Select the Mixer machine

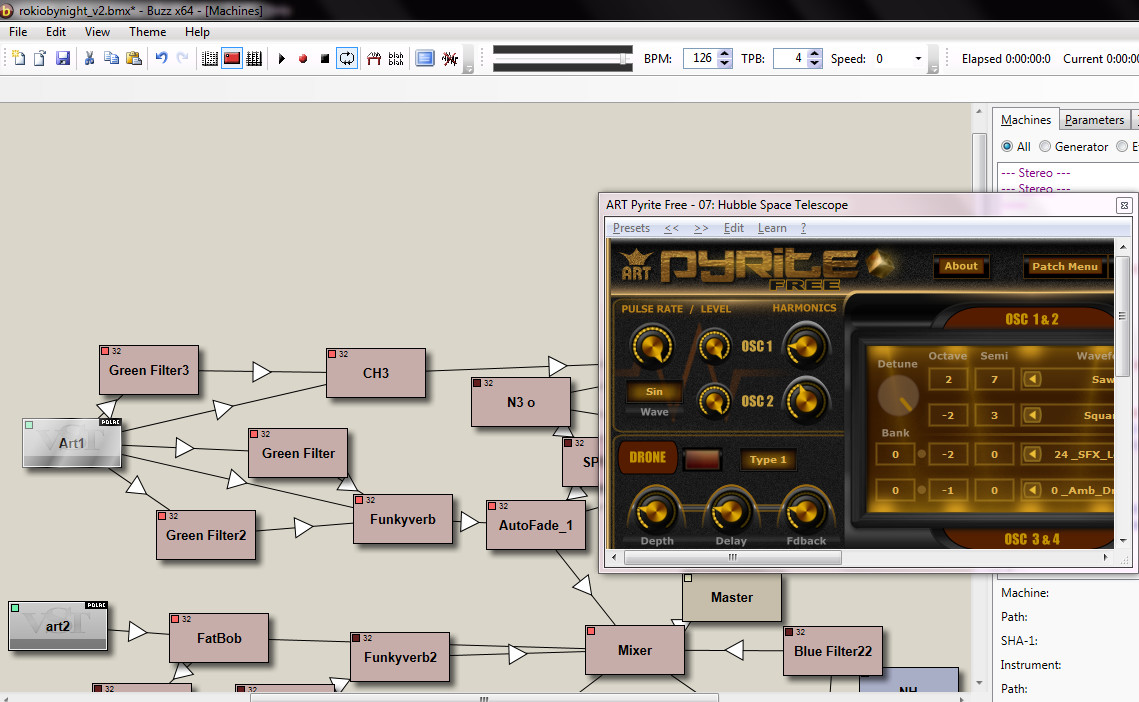[635, 650]
